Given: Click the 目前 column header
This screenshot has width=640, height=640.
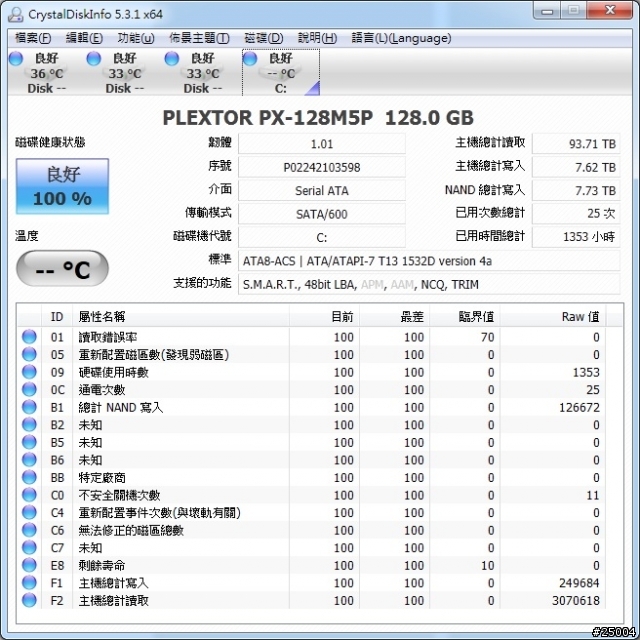Looking at the screenshot, I should click(x=324, y=316).
